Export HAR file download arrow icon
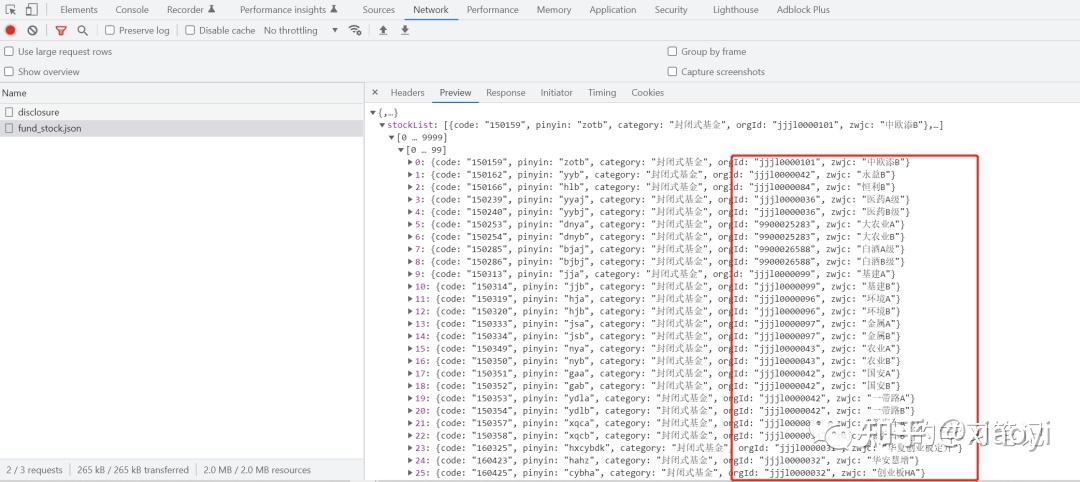The image size is (1080, 482). 405,30
